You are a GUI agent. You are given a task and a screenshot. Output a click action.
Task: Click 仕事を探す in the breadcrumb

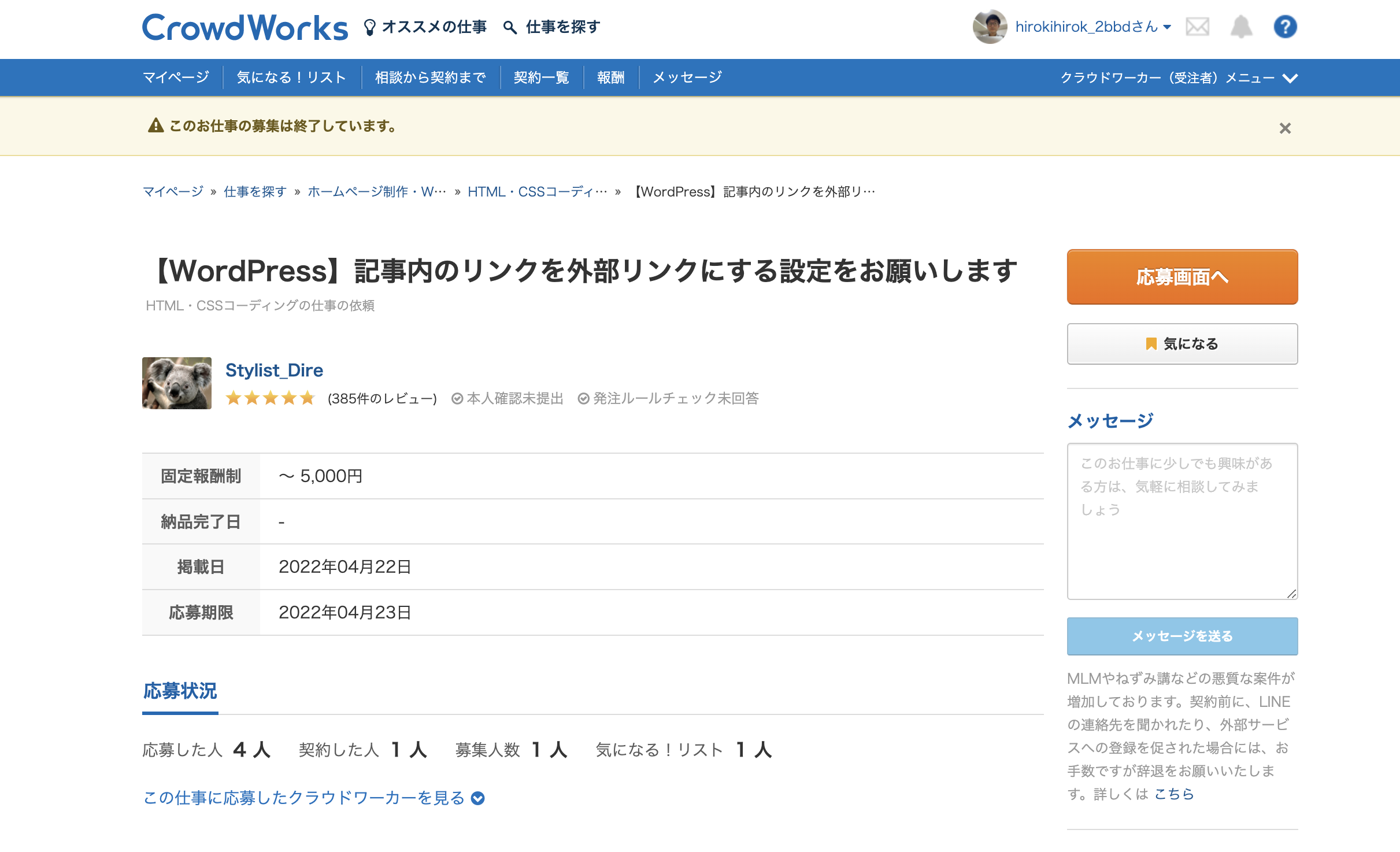tap(255, 191)
